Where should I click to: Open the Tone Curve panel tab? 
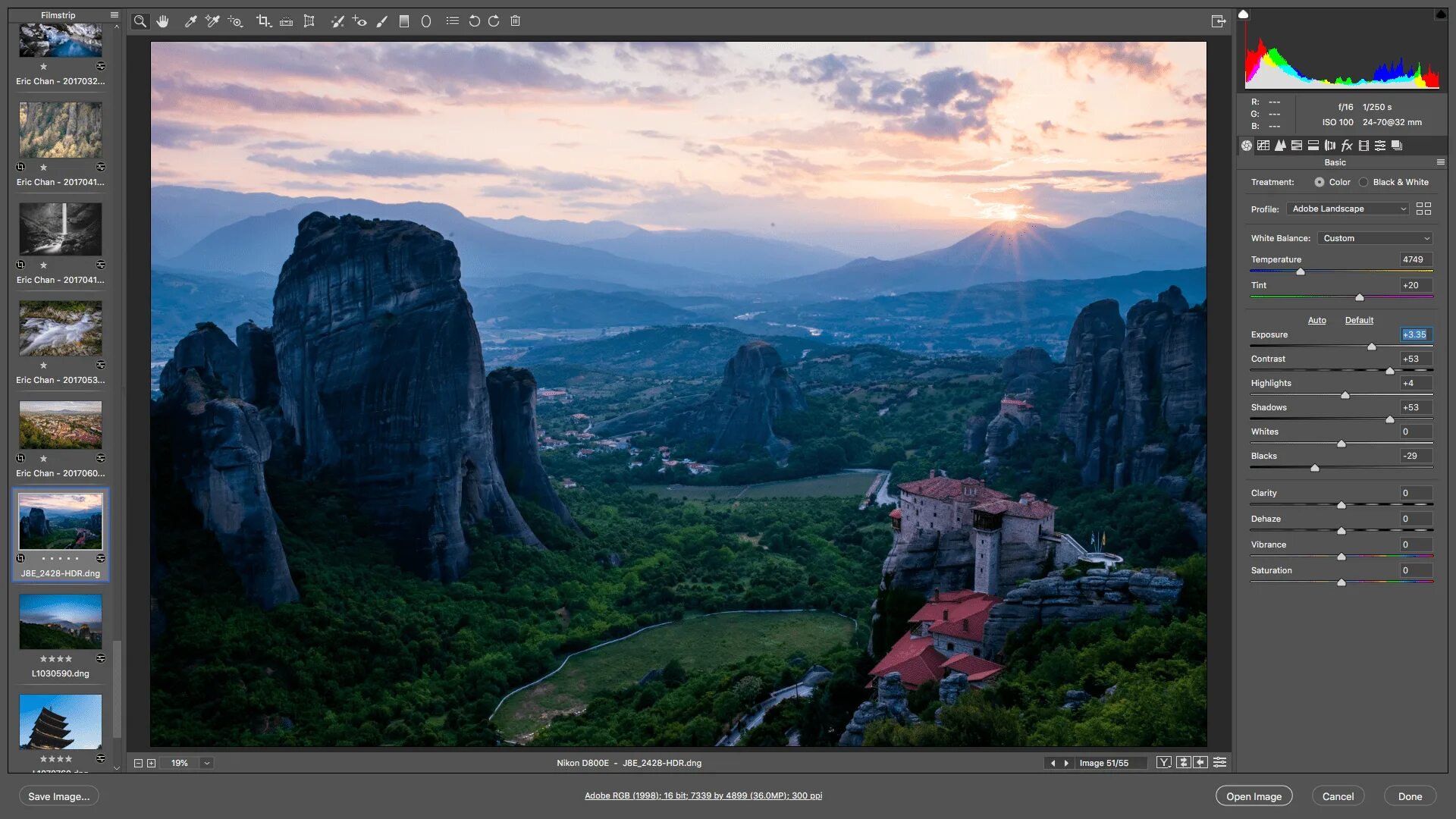1263,146
